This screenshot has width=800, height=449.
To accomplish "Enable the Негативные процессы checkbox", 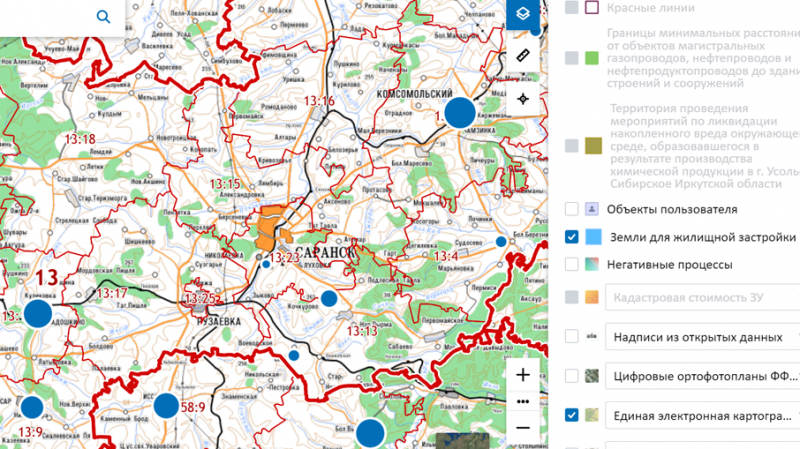I will (x=572, y=265).
